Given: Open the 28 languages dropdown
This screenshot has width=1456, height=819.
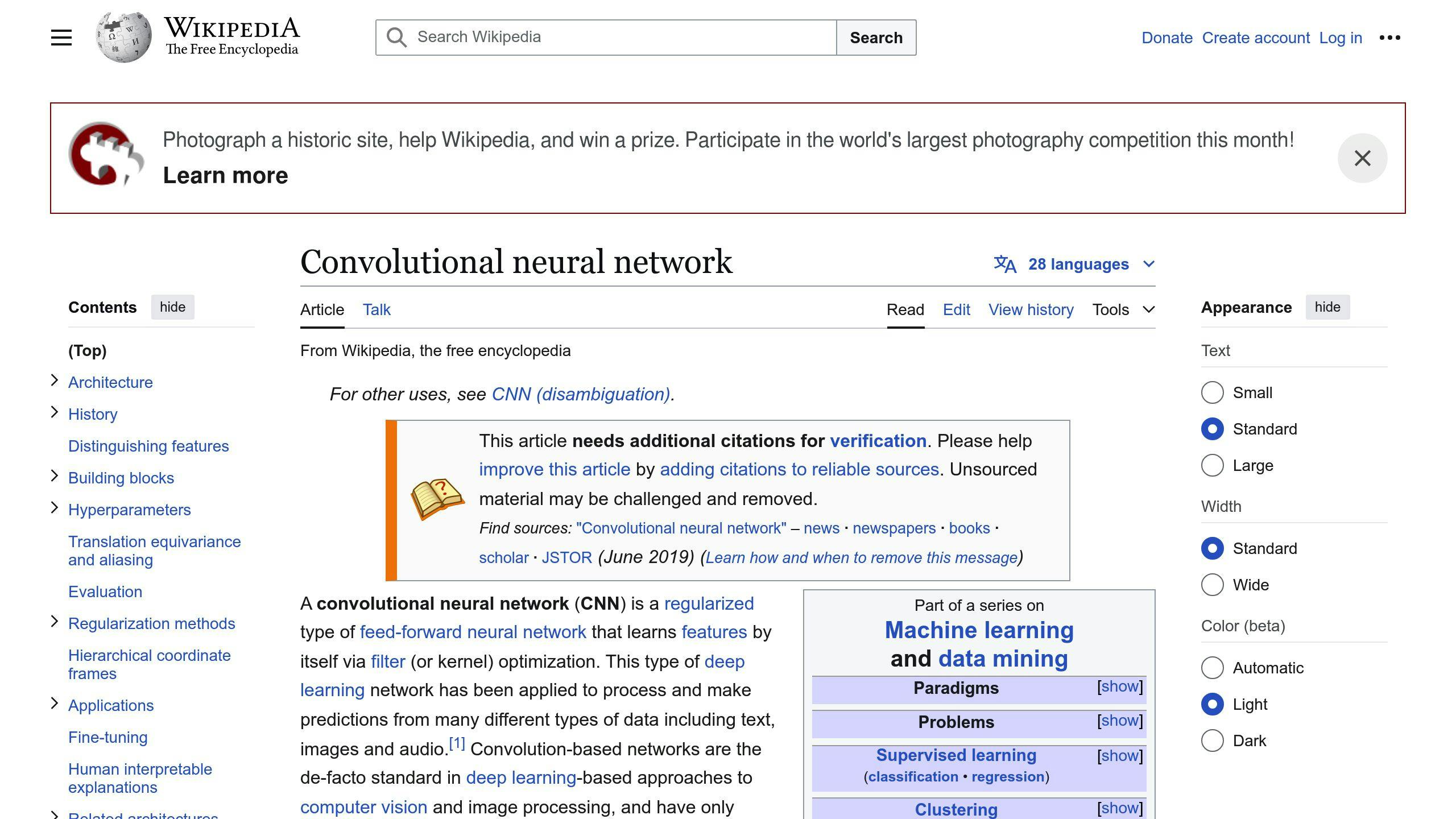Looking at the screenshot, I should pos(1074,264).
